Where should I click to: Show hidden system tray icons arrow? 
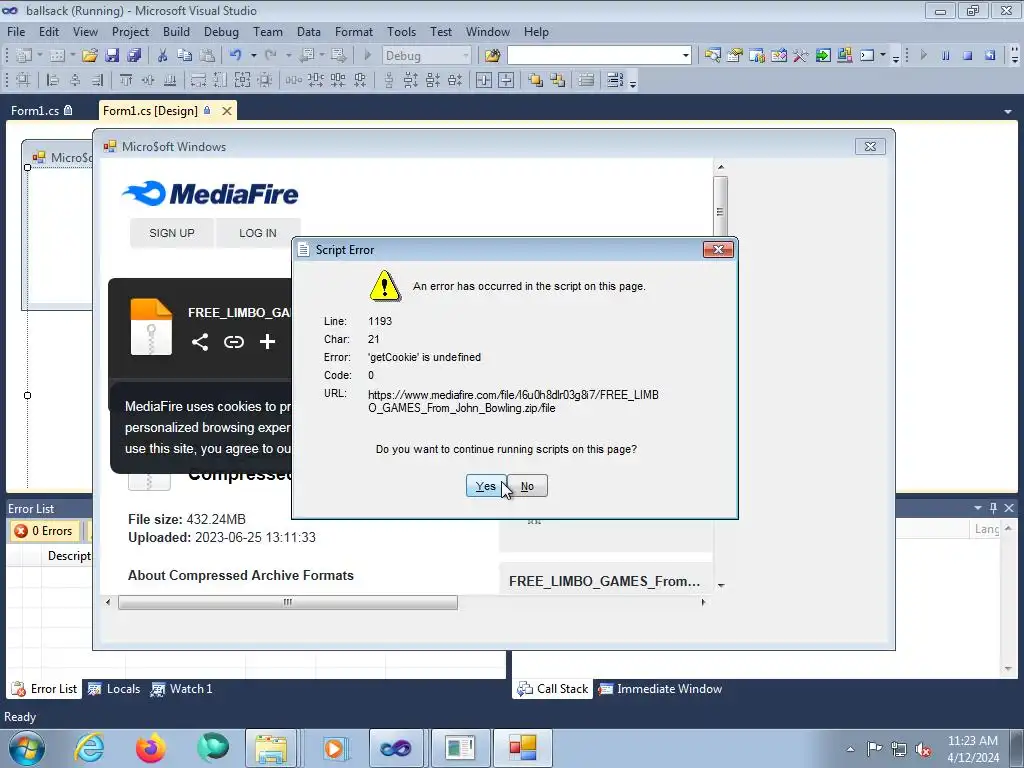[850, 749]
